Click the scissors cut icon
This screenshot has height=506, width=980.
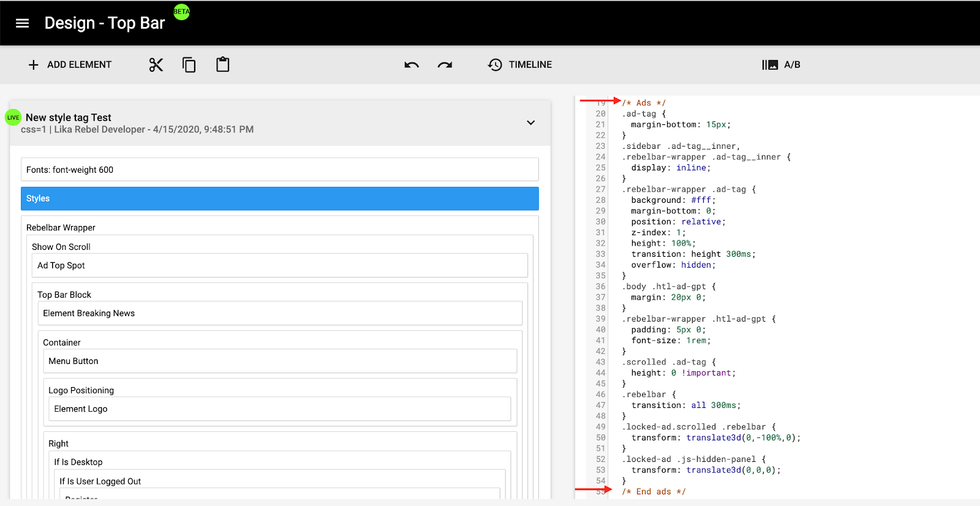(x=156, y=65)
